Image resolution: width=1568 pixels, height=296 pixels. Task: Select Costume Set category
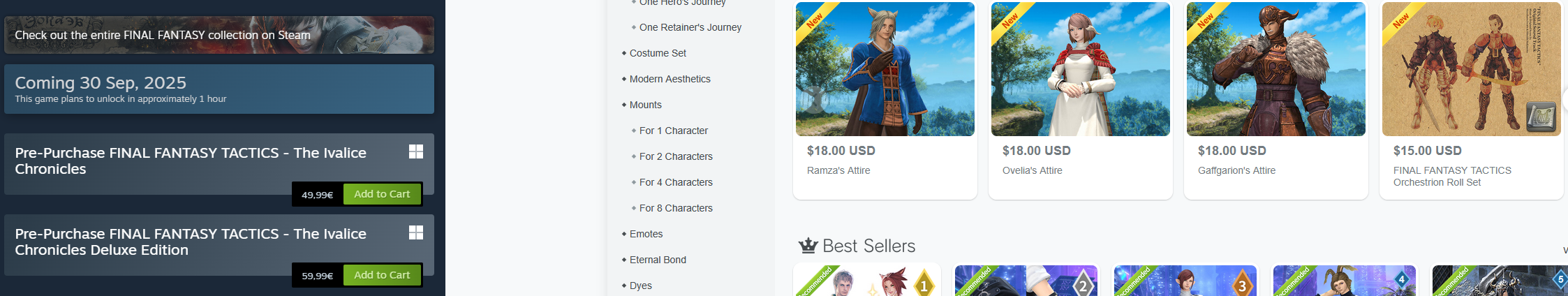[x=658, y=53]
